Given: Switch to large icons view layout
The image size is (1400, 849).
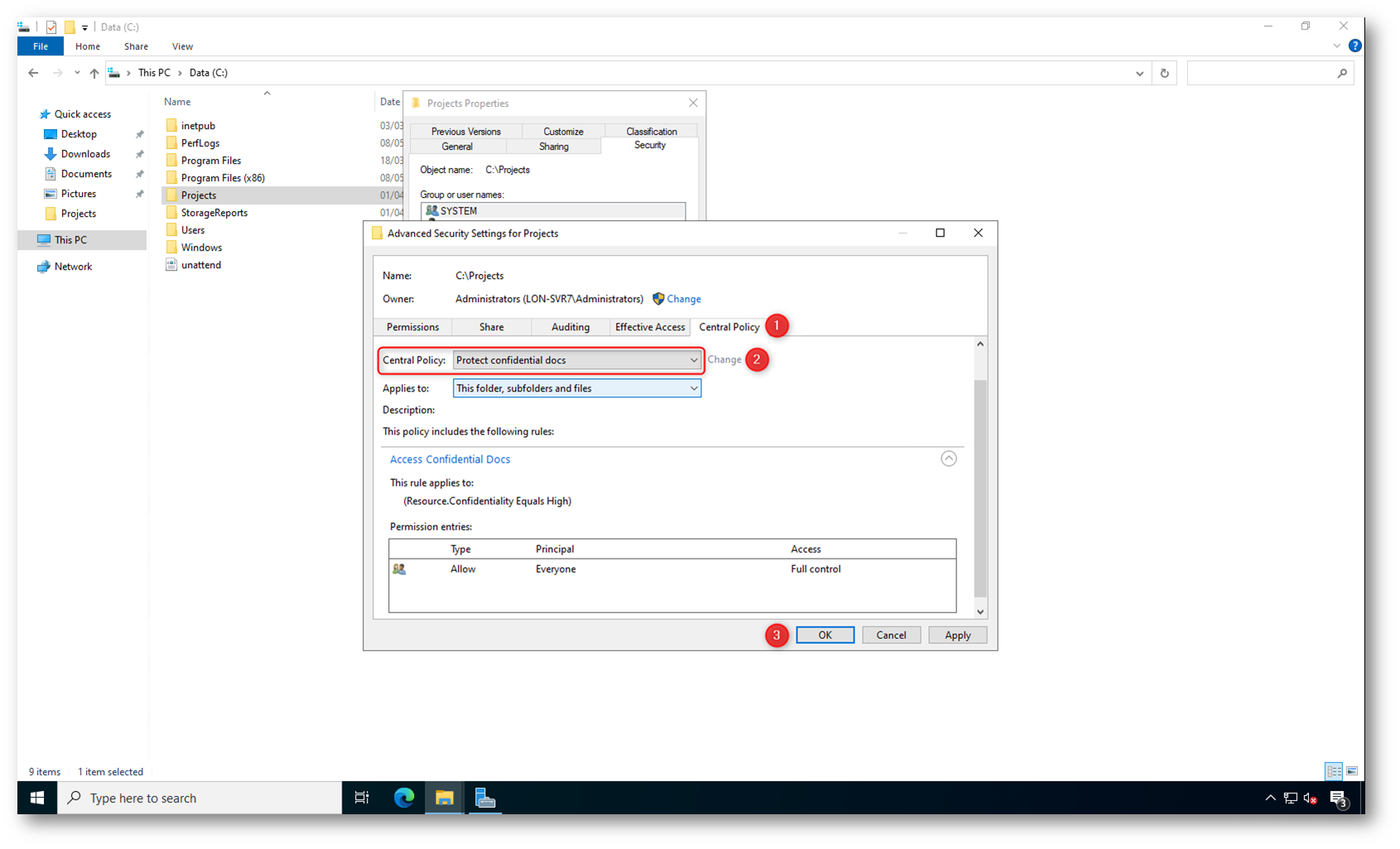Looking at the screenshot, I should (1352, 771).
